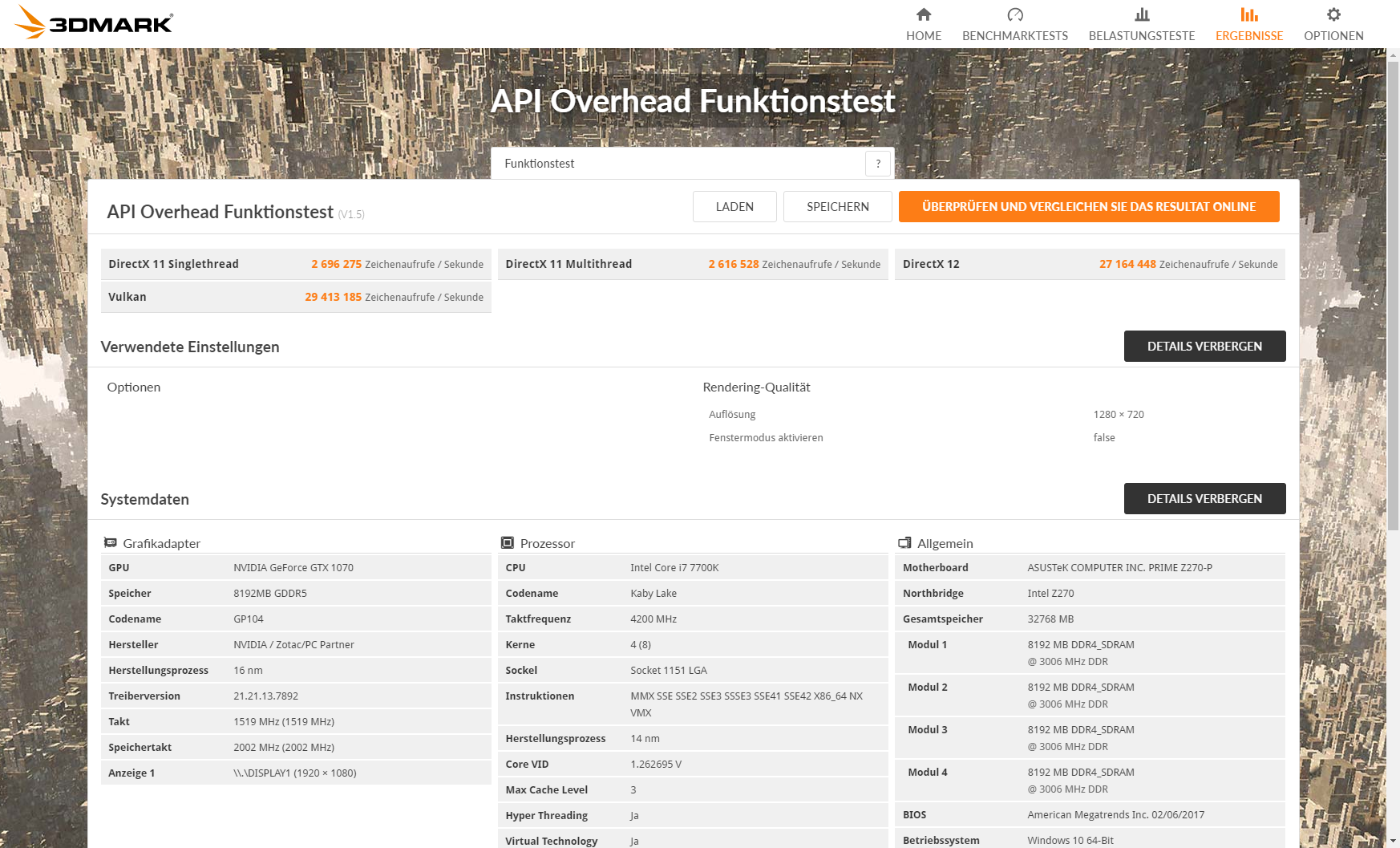Viewport: 1400px width, 848px height.
Task: Hide details of Systemdaten section
Action: click(1204, 498)
